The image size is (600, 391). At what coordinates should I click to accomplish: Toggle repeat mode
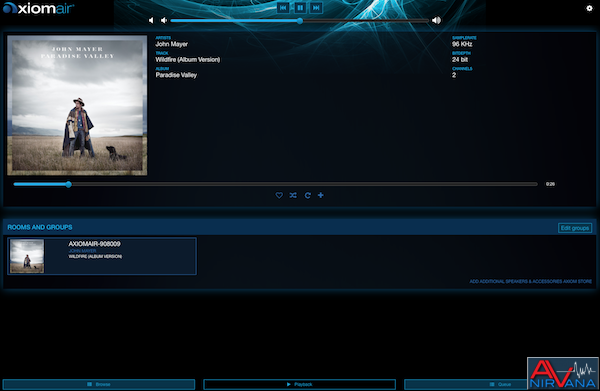point(307,196)
